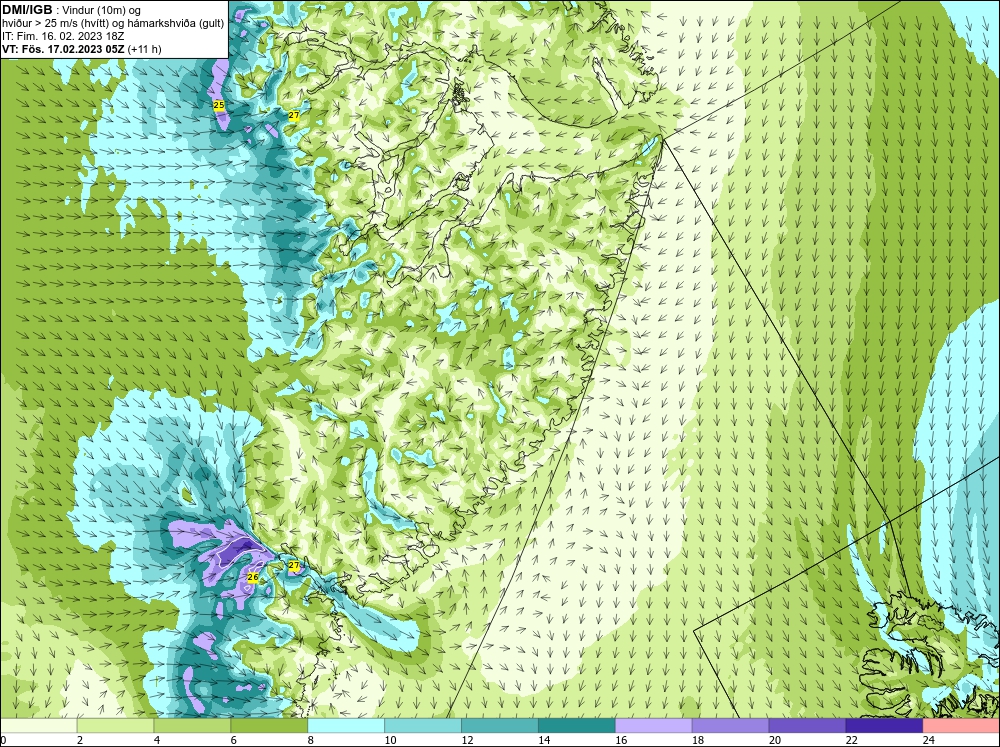Click the '(+11 h)' forecast offset text
1000x747 pixels.
coord(145,49)
